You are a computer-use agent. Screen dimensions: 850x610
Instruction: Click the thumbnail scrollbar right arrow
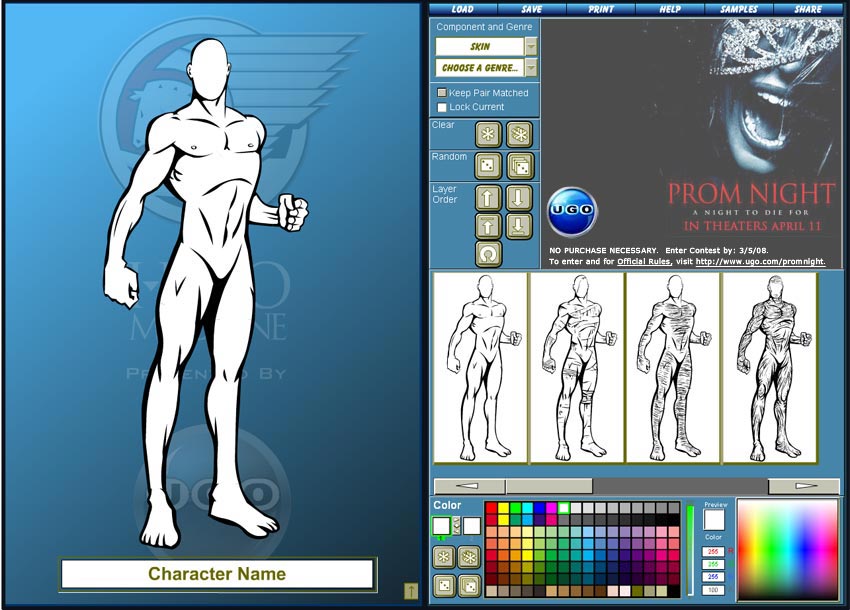click(x=803, y=486)
